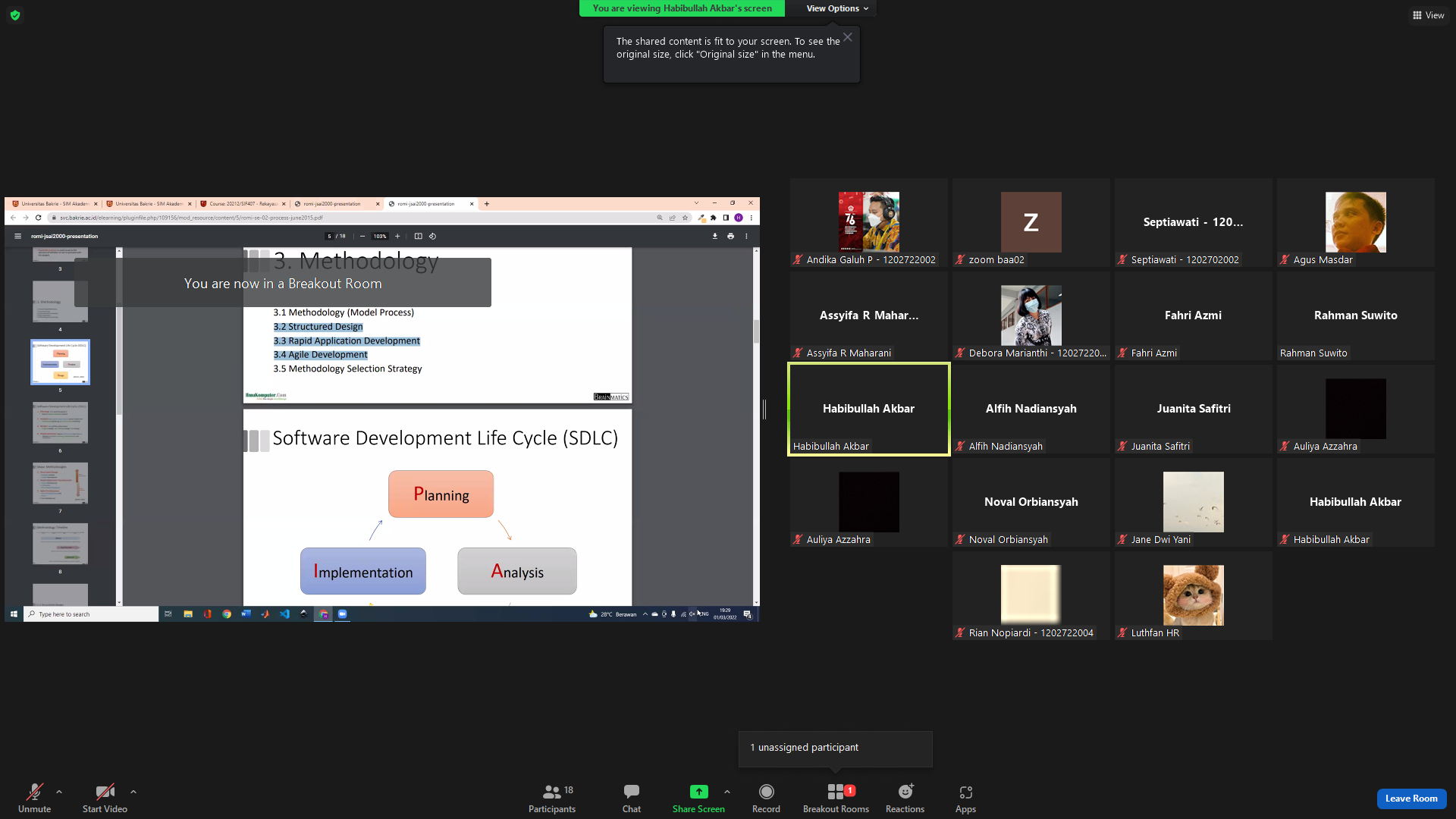The width and height of the screenshot is (1456, 819).
Task: Click the 3.4 Agile Development link
Action: (320, 355)
